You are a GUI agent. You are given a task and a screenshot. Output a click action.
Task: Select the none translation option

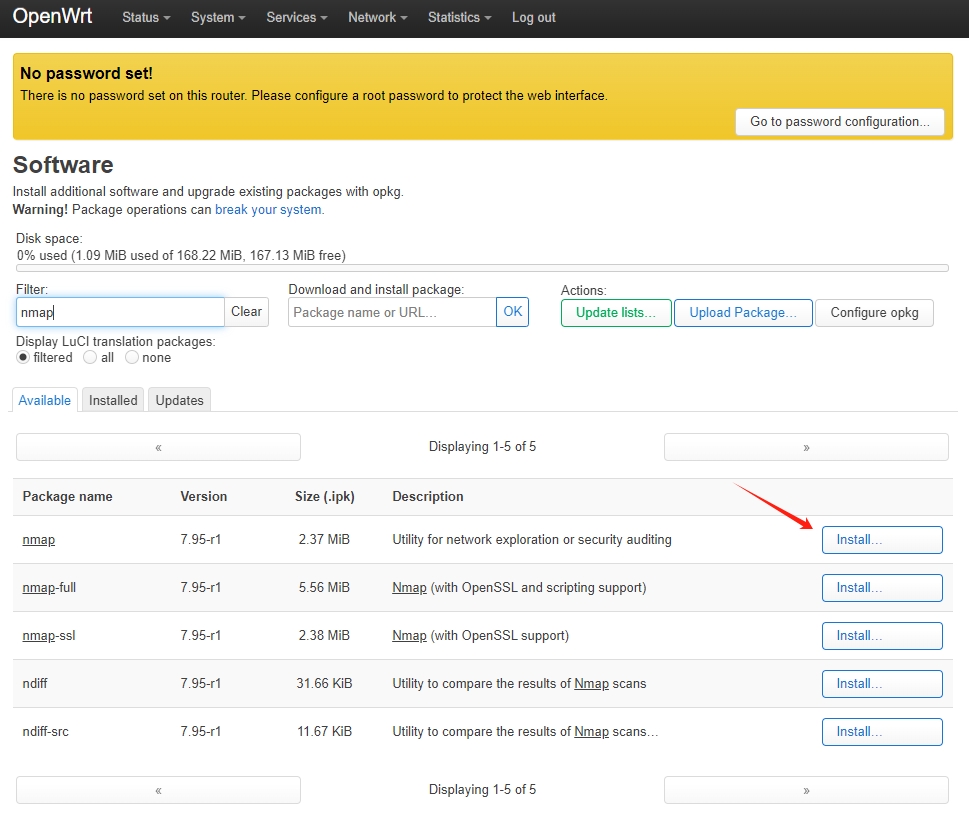pyautogui.click(x=132, y=357)
